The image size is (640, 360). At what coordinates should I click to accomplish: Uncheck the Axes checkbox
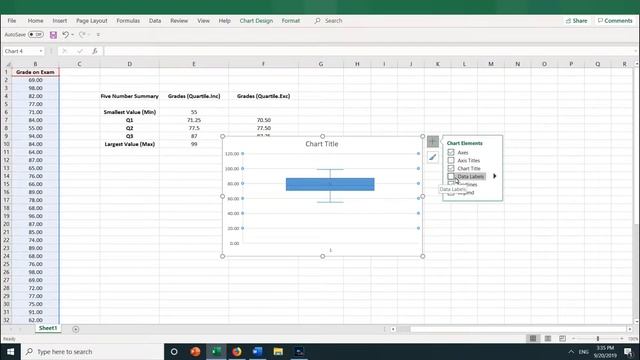coord(451,152)
